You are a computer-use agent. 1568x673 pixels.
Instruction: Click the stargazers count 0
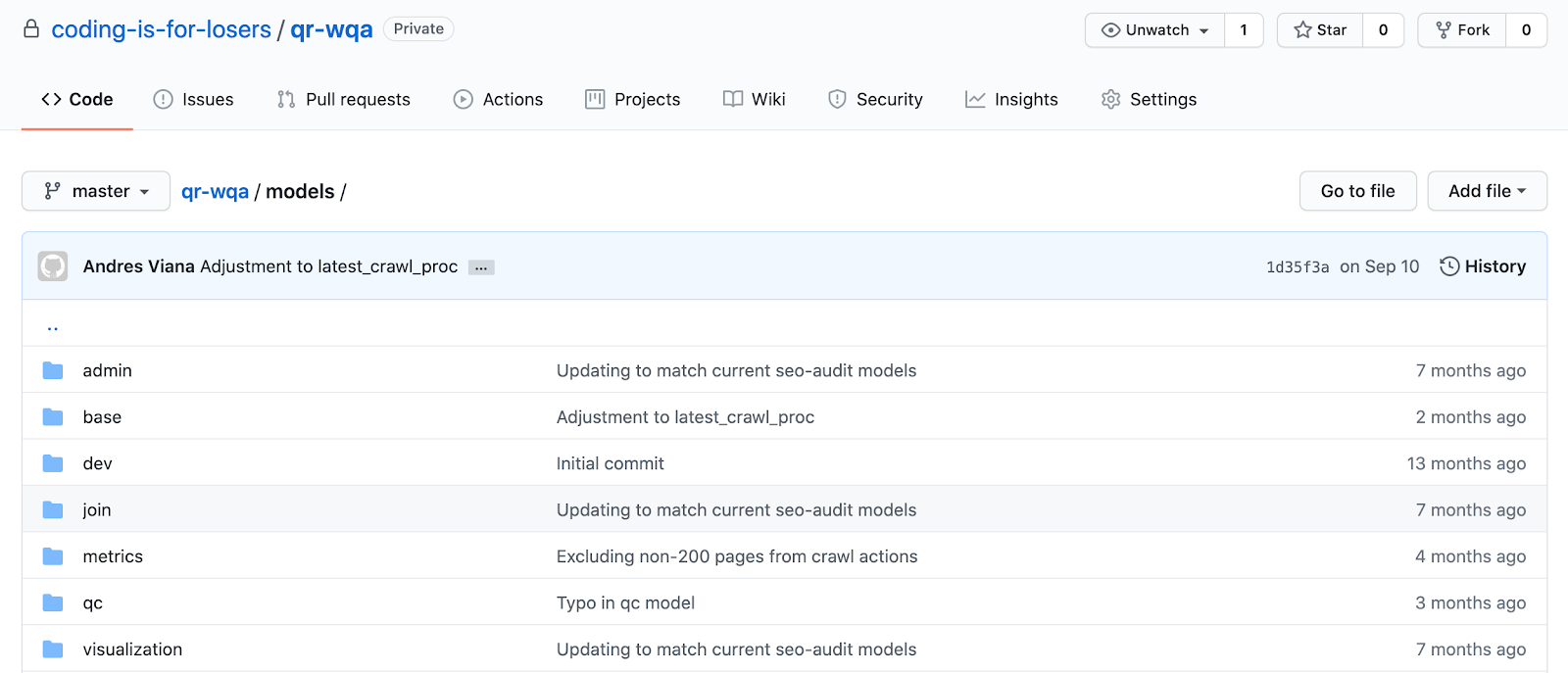(1383, 30)
